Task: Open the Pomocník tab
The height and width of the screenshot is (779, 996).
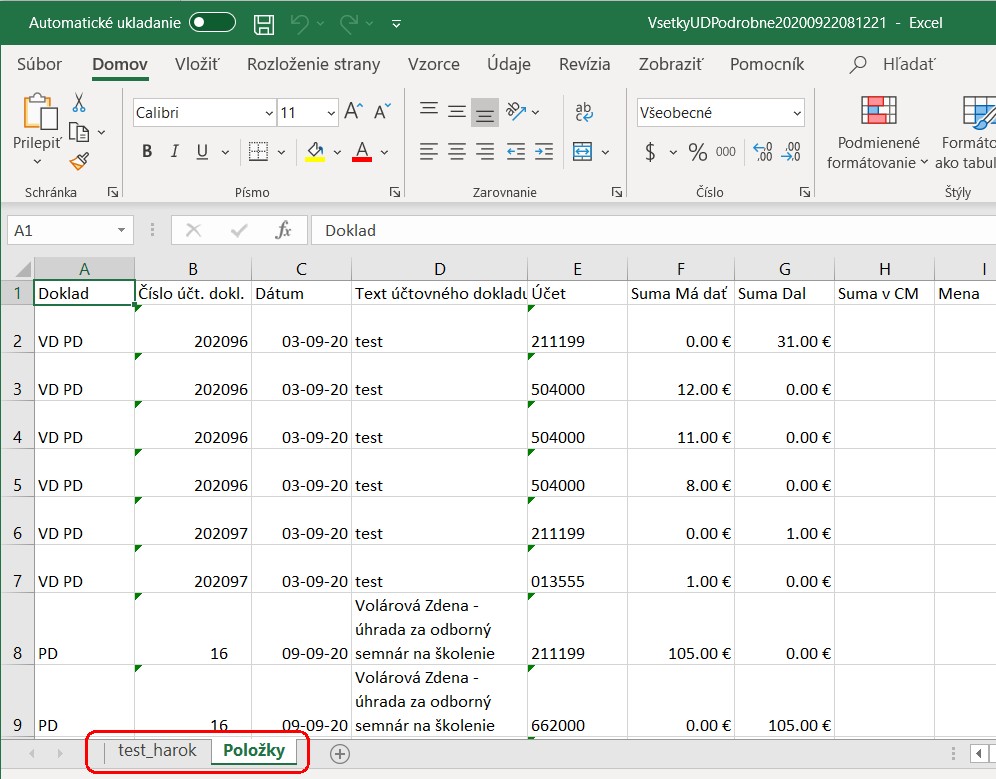Action: 767,64
